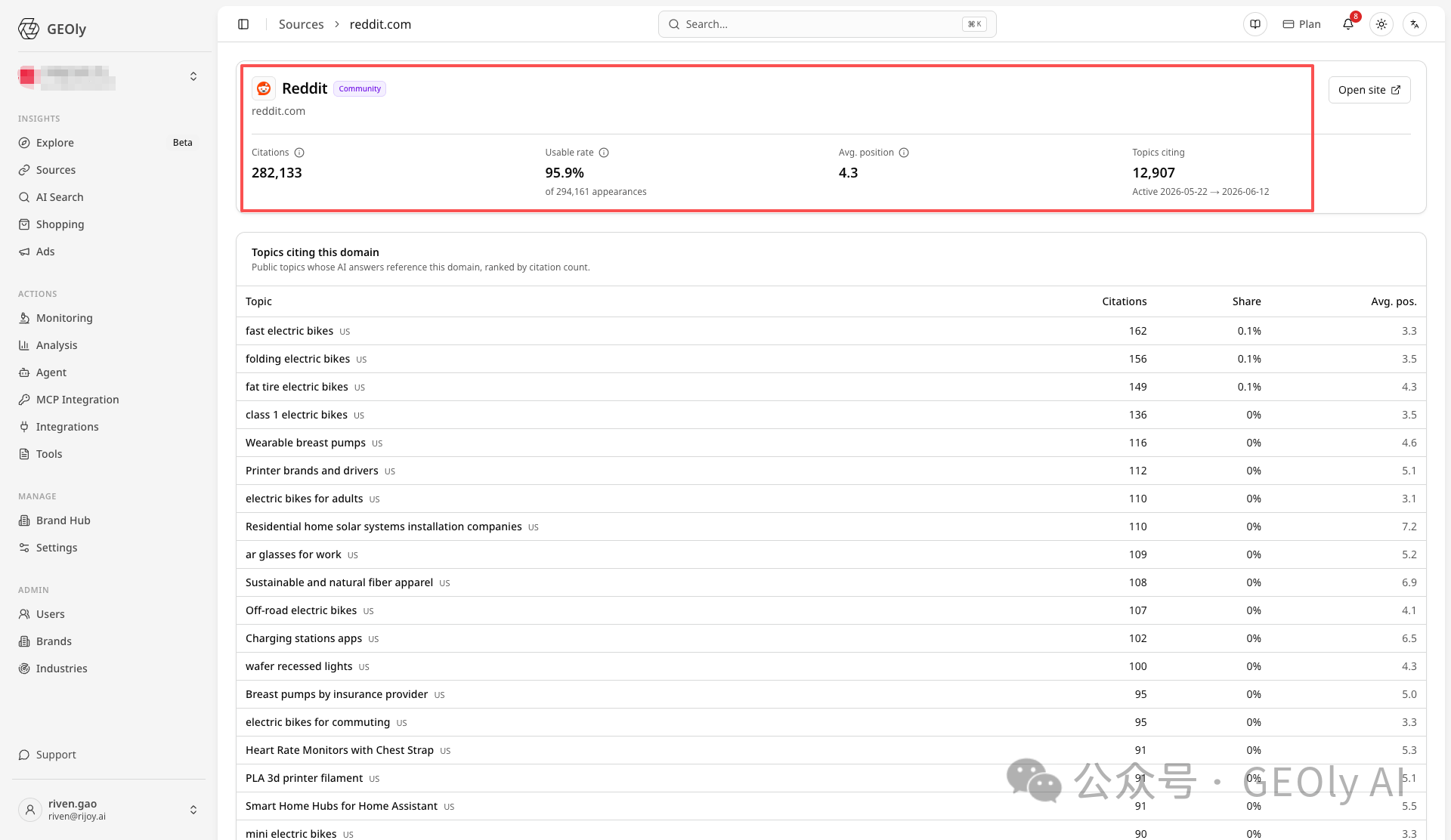Sort by the Citations column header
Screen dimensions: 1451x840
click(1124, 301)
